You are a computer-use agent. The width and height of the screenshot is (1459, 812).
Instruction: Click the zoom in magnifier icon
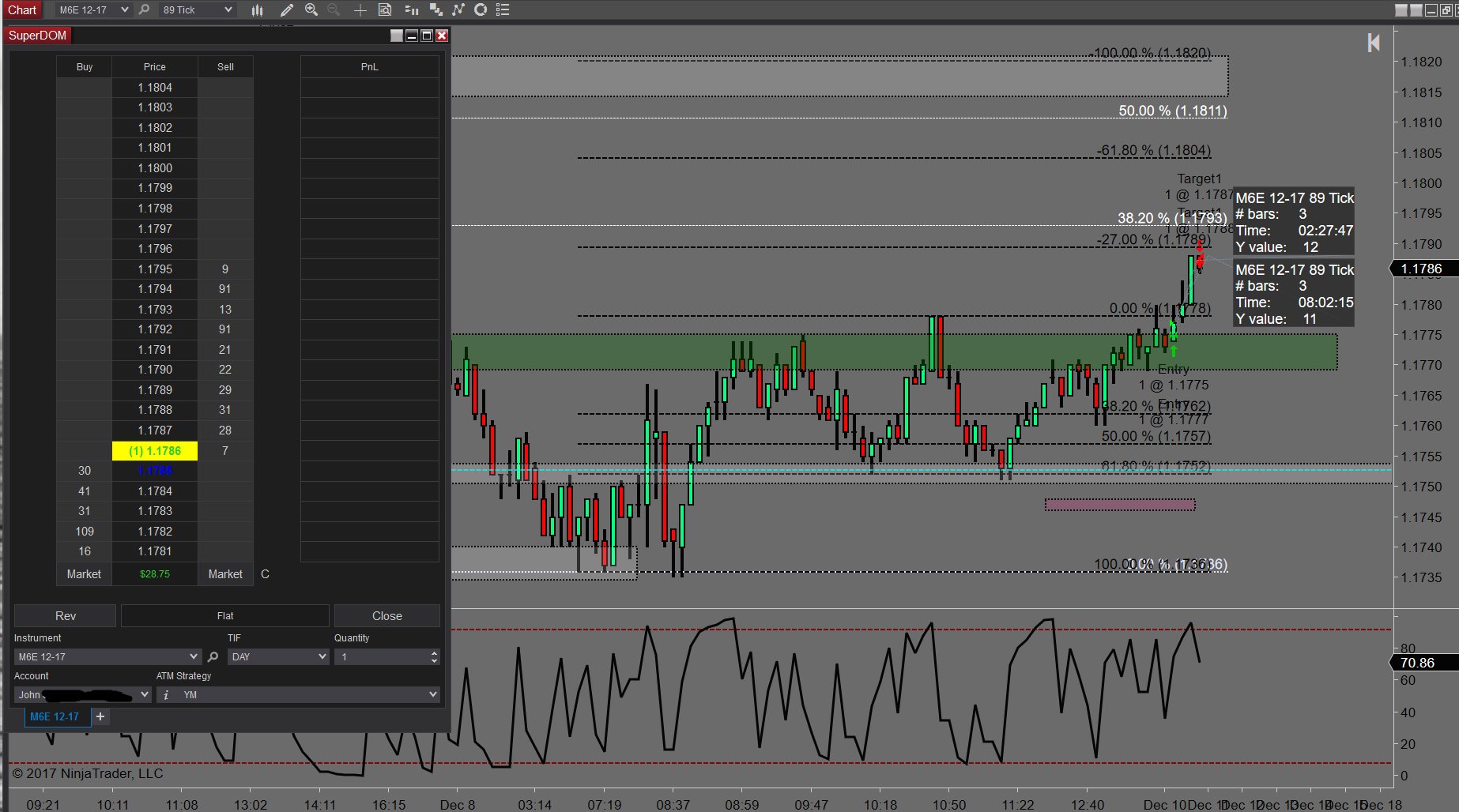[x=311, y=10]
